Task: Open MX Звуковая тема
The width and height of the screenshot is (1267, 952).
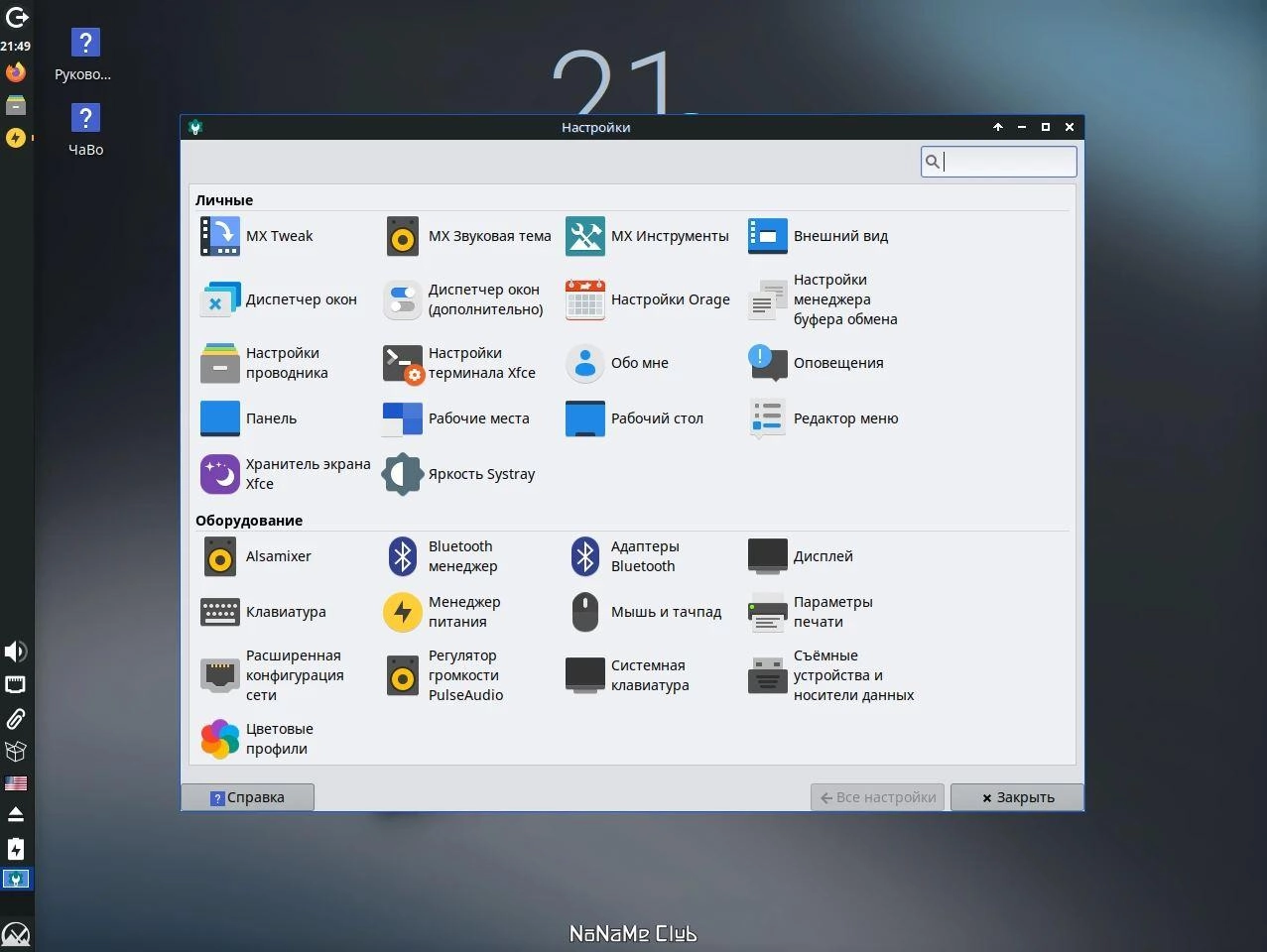Action: [x=468, y=236]
